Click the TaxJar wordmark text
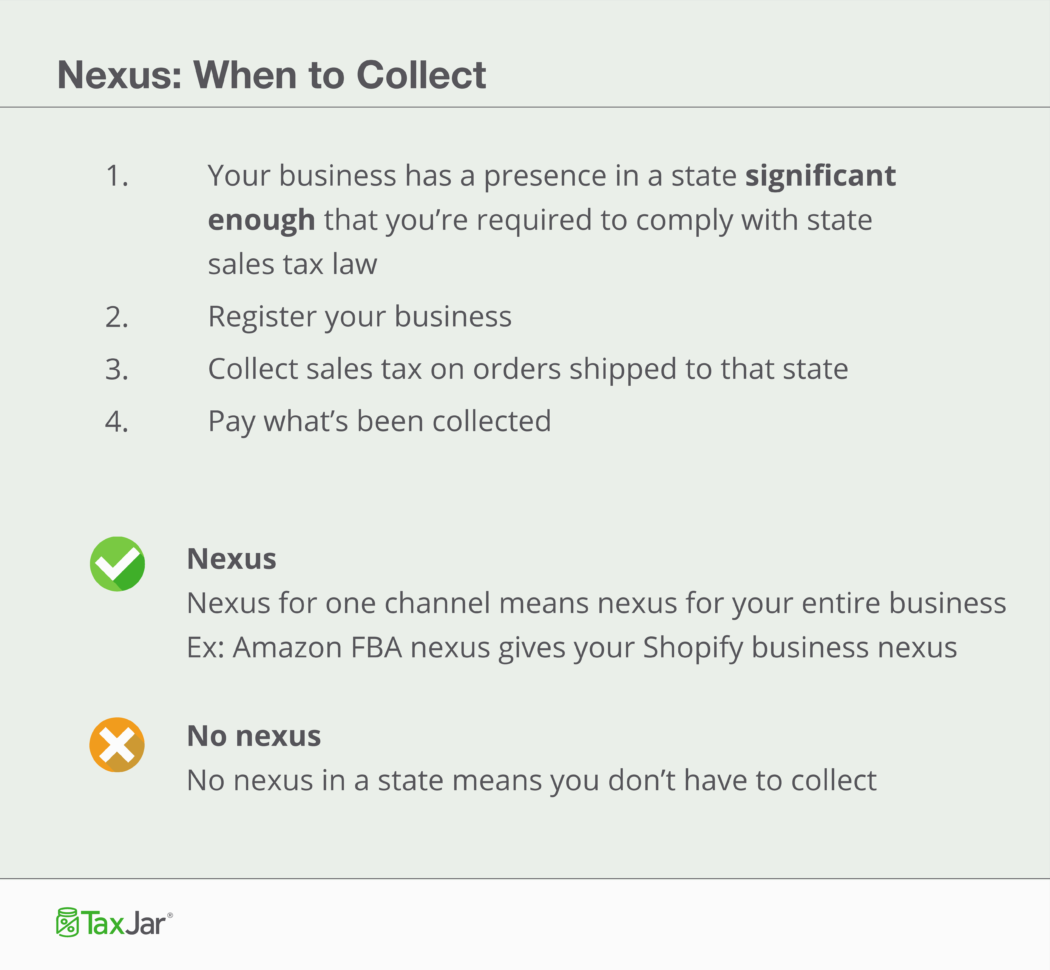Screen dimensions: 1050x970 (x=127, y=922)
